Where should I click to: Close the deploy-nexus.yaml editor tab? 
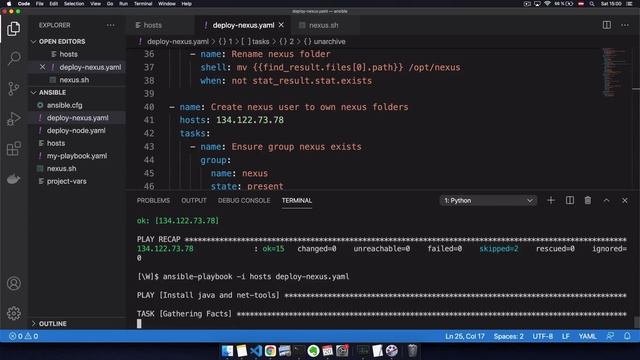281,25
